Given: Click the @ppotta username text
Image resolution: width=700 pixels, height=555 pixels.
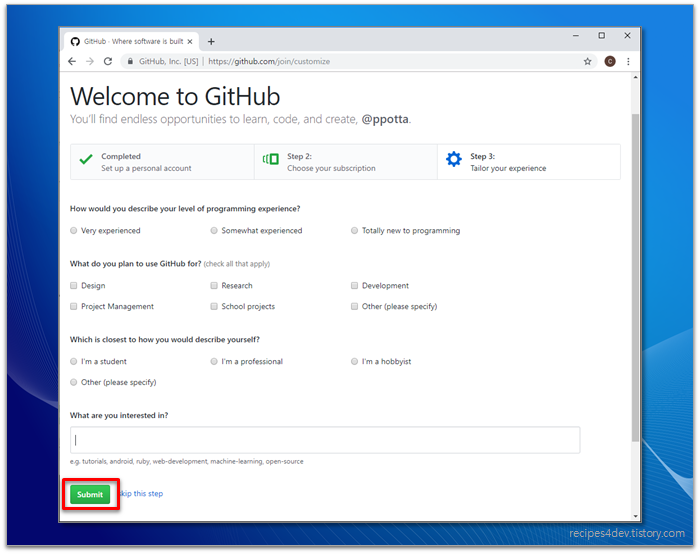Looking at the screenshot, I should click(385, 119).
